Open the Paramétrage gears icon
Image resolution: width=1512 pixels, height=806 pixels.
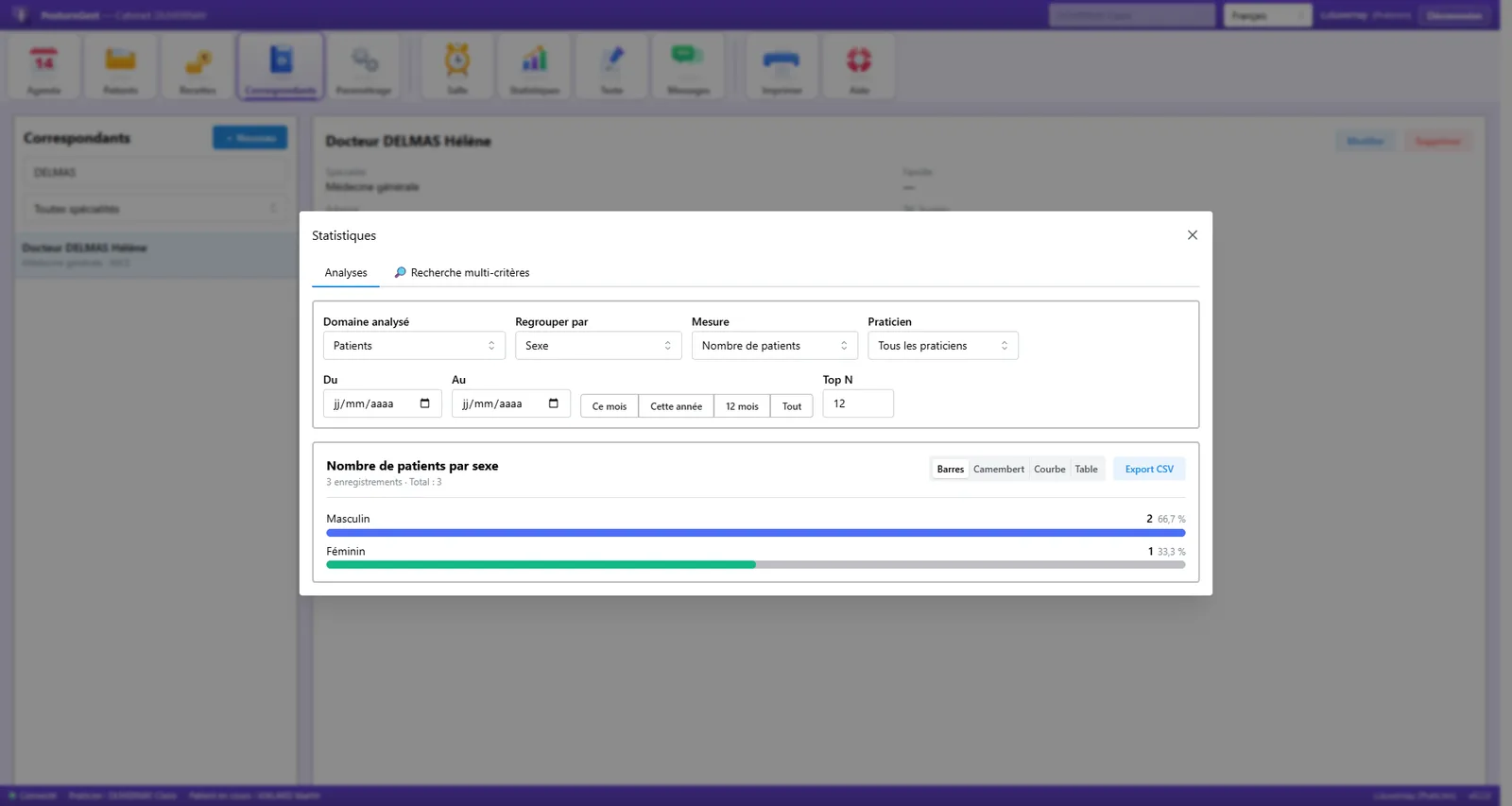click(x=364, y=65)
